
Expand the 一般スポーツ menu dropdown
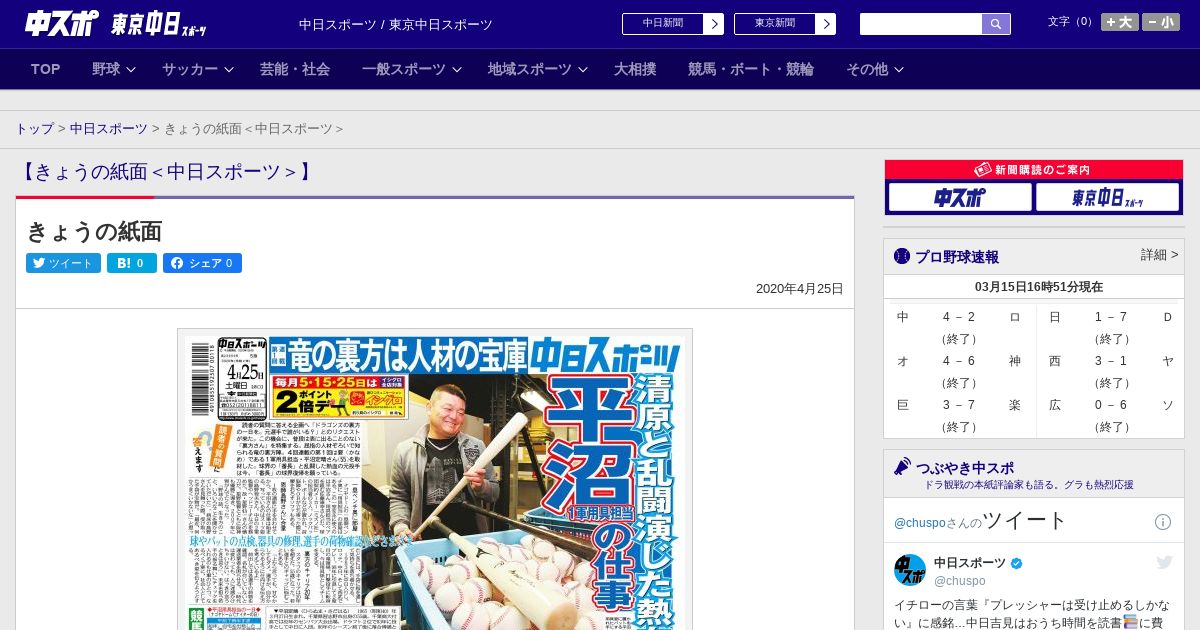pyautogui.click(x=411, y=69)
